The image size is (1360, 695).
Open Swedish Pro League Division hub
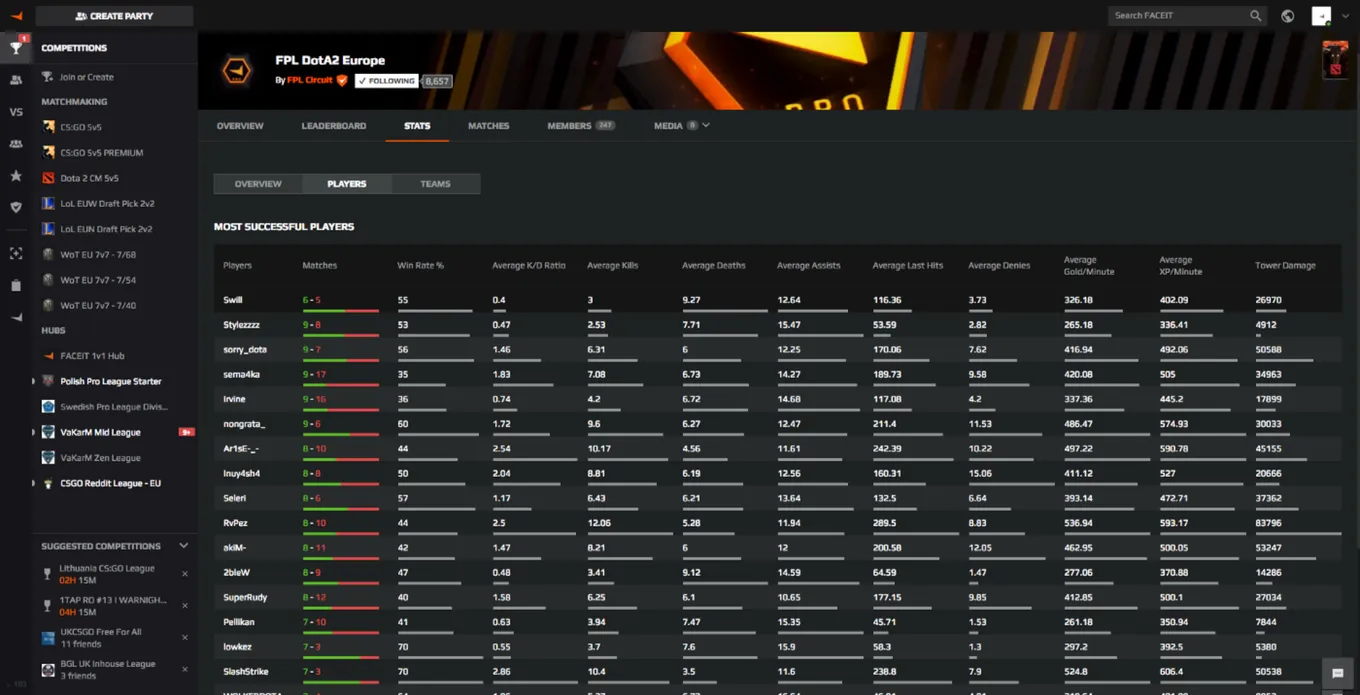114,407
